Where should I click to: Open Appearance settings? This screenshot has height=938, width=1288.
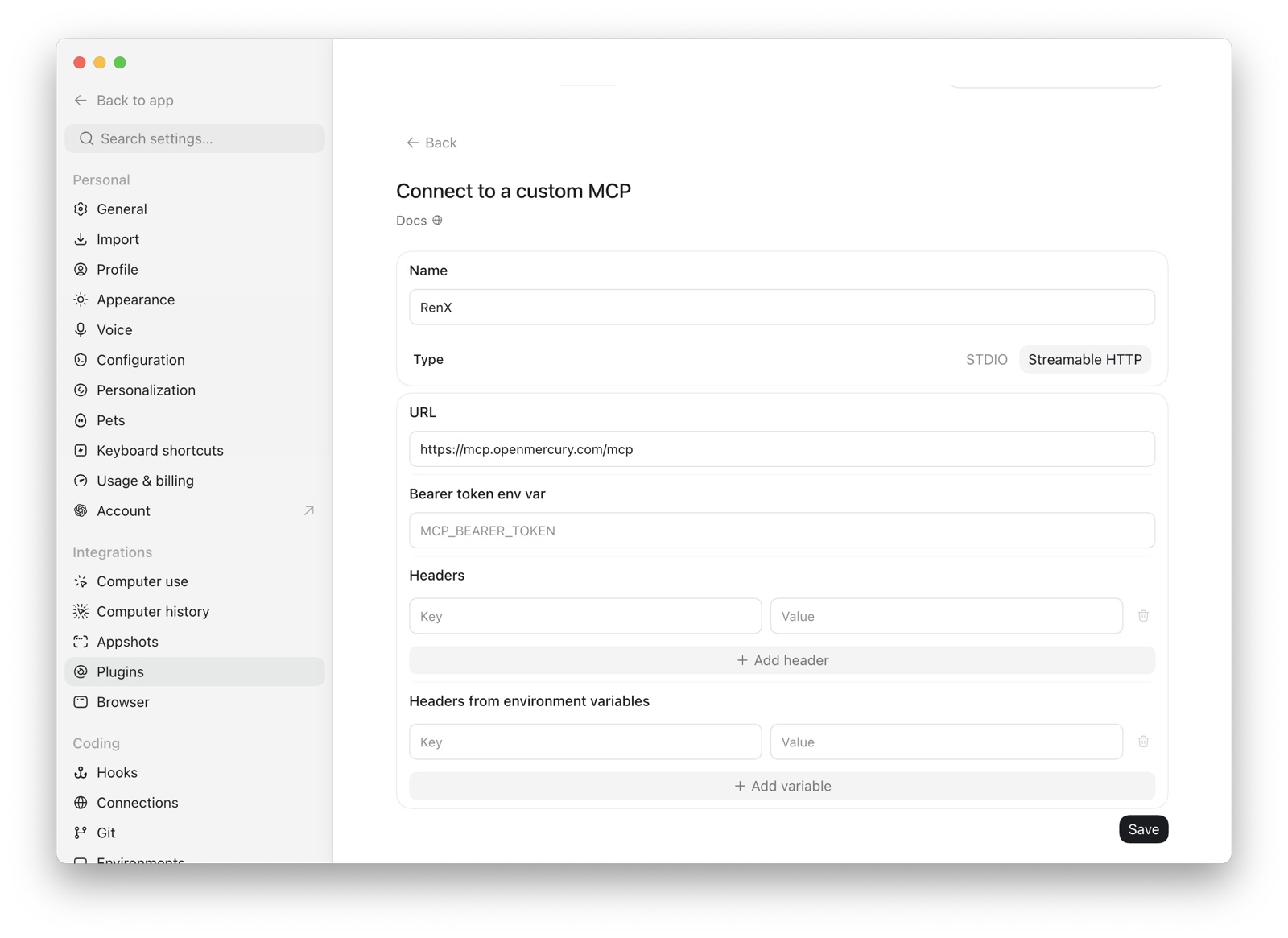tap(195, 300)
